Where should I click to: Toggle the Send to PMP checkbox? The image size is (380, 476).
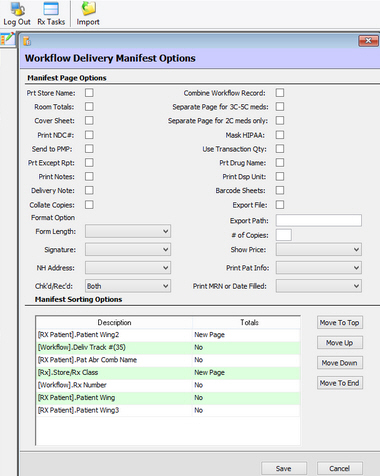(x=89, y=149)
